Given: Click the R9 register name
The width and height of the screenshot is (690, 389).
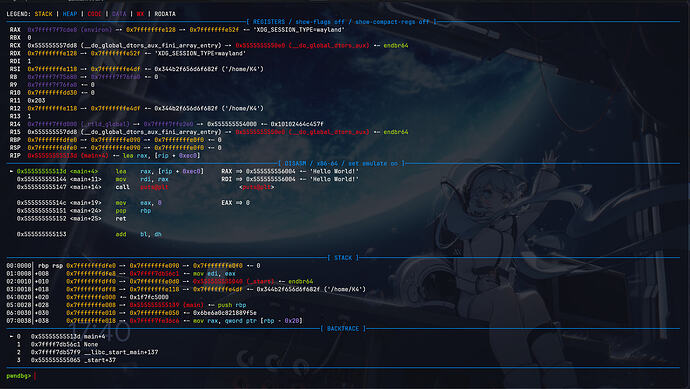Looking at the screenshot, I should pos(13,84).
